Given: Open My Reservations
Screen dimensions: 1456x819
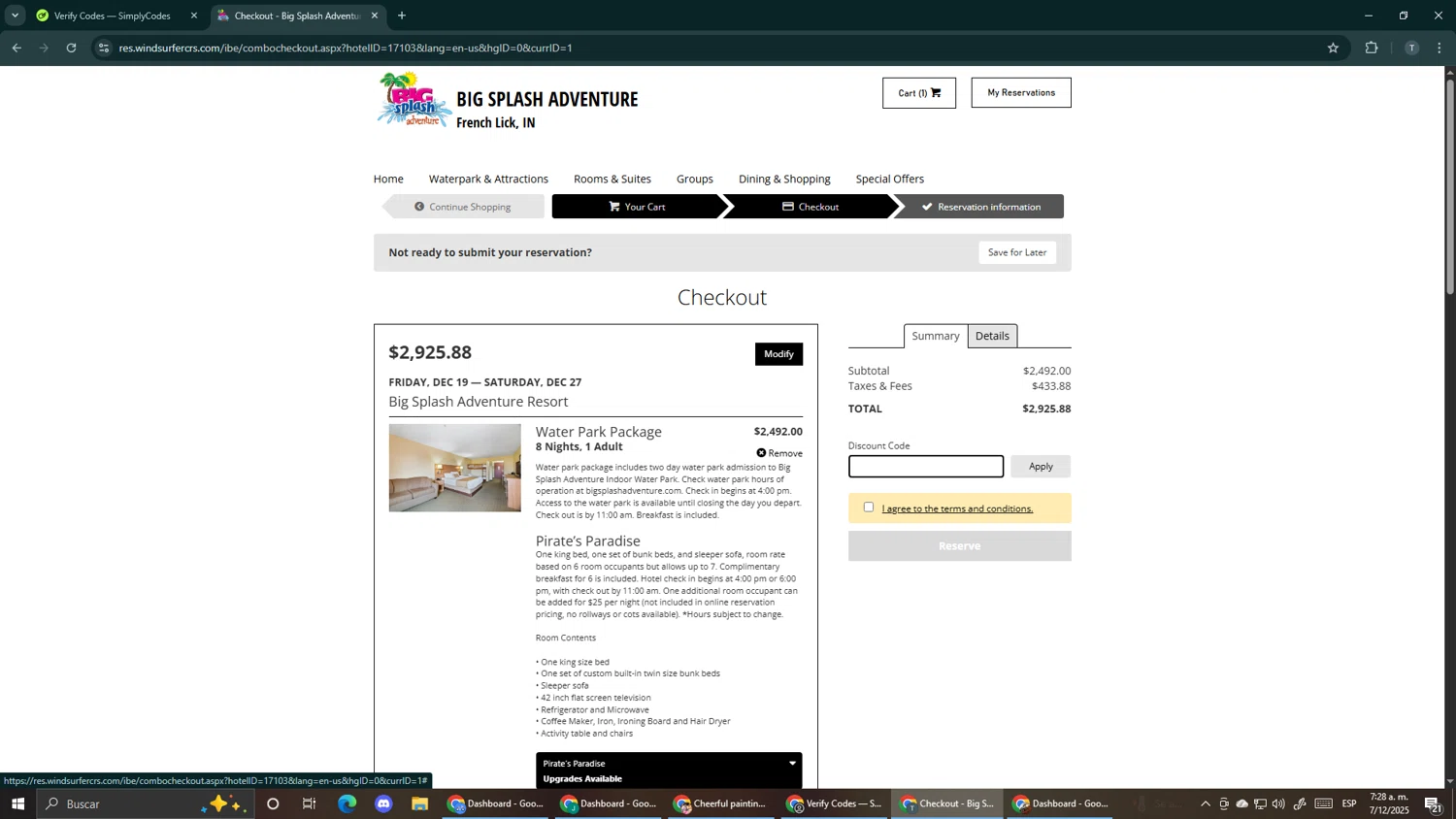Looking at the screenshot, I should (1021, 93).
